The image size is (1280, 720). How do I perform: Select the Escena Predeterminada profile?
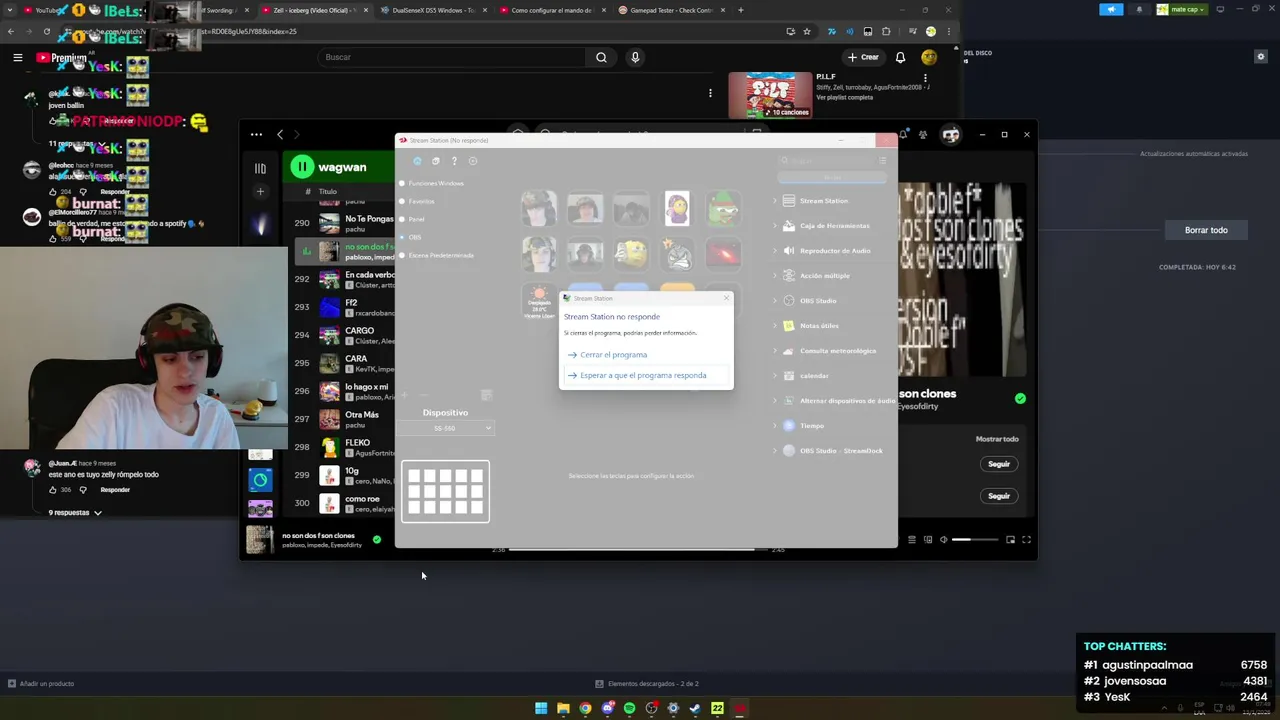coord(440,255)
